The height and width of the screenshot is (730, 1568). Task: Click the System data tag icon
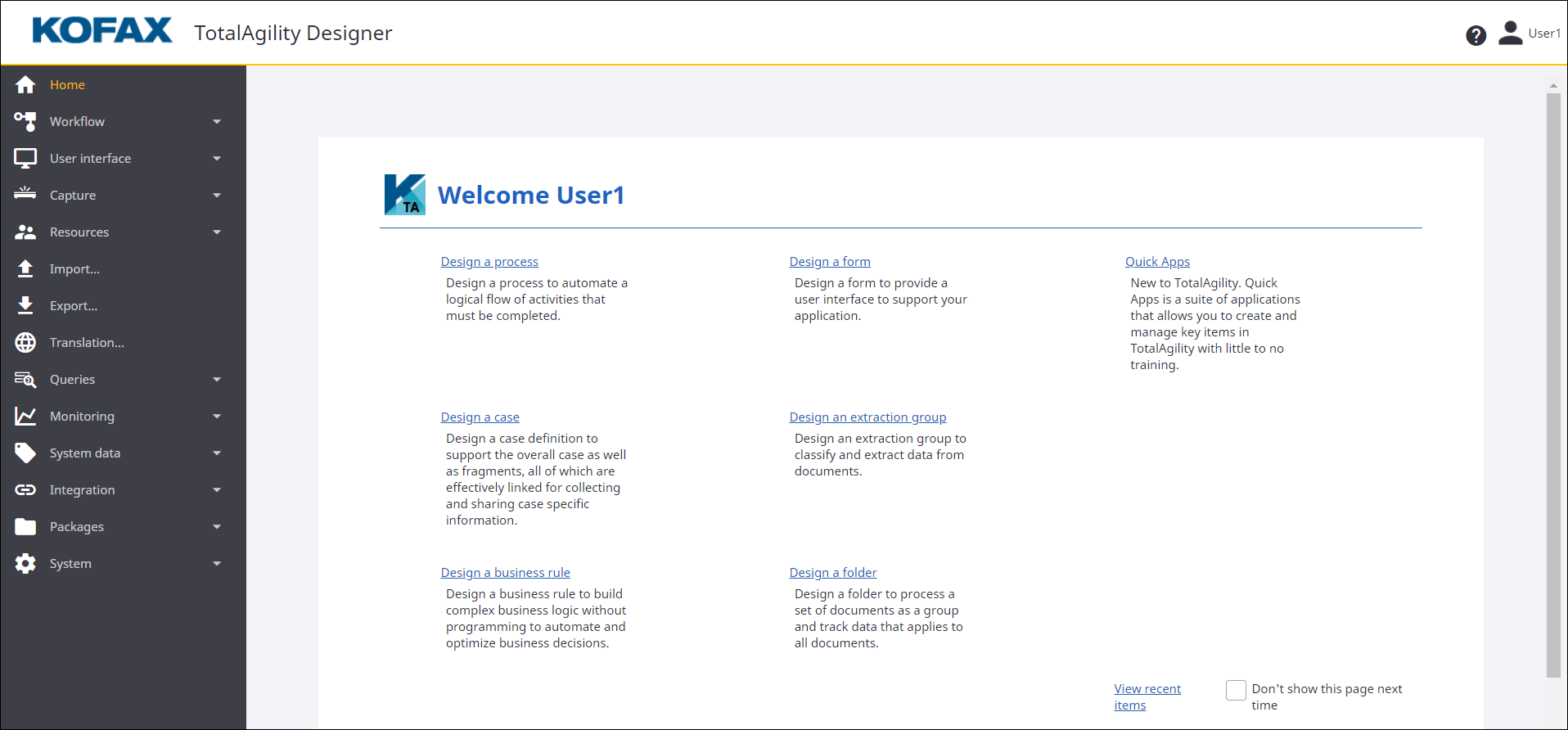pyautogui.click(x=25, y=453)
